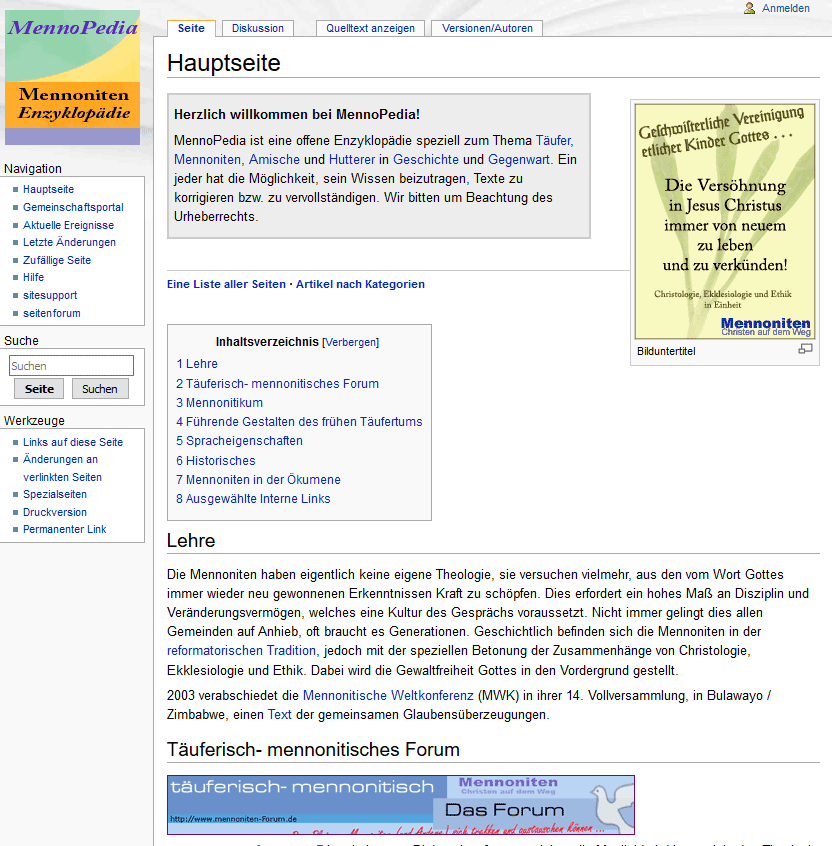Jump to 8 Ausgewählte Interne Links
832x846 pixels.
tap(253, 499)
